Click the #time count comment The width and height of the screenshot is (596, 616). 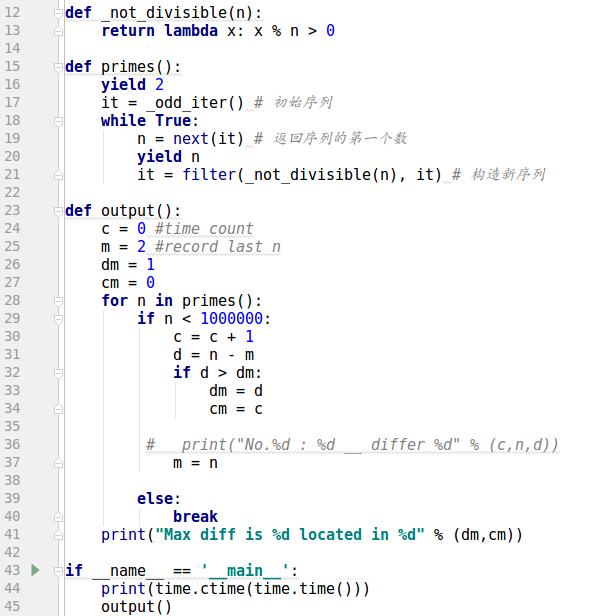point(204,229)
